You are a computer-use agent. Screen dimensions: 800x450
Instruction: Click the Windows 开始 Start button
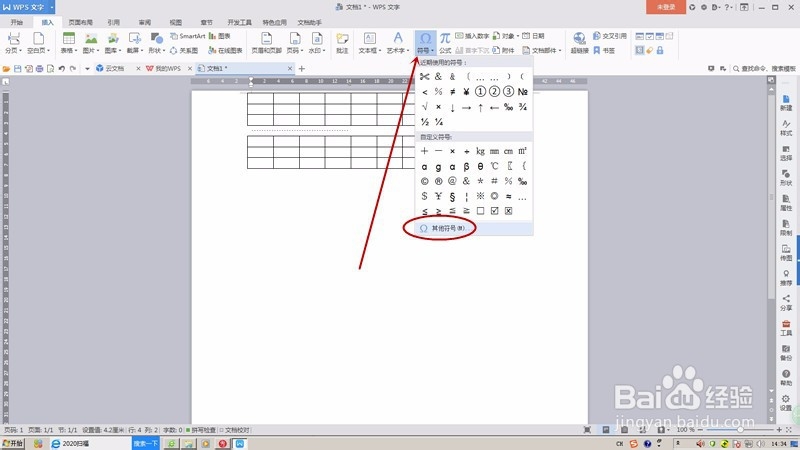[x=13, y=444]
